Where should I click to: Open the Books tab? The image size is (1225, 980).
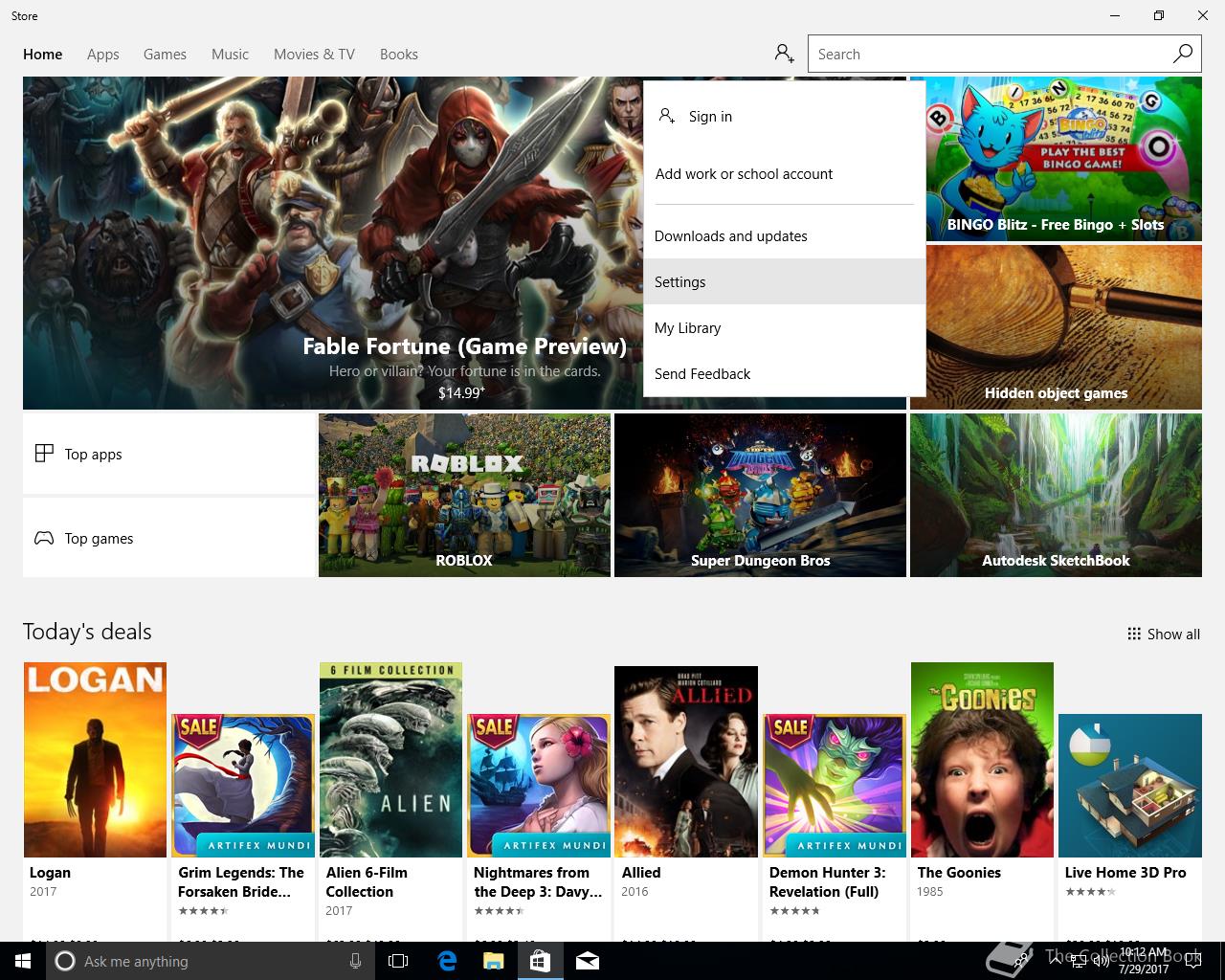[399, 55]
